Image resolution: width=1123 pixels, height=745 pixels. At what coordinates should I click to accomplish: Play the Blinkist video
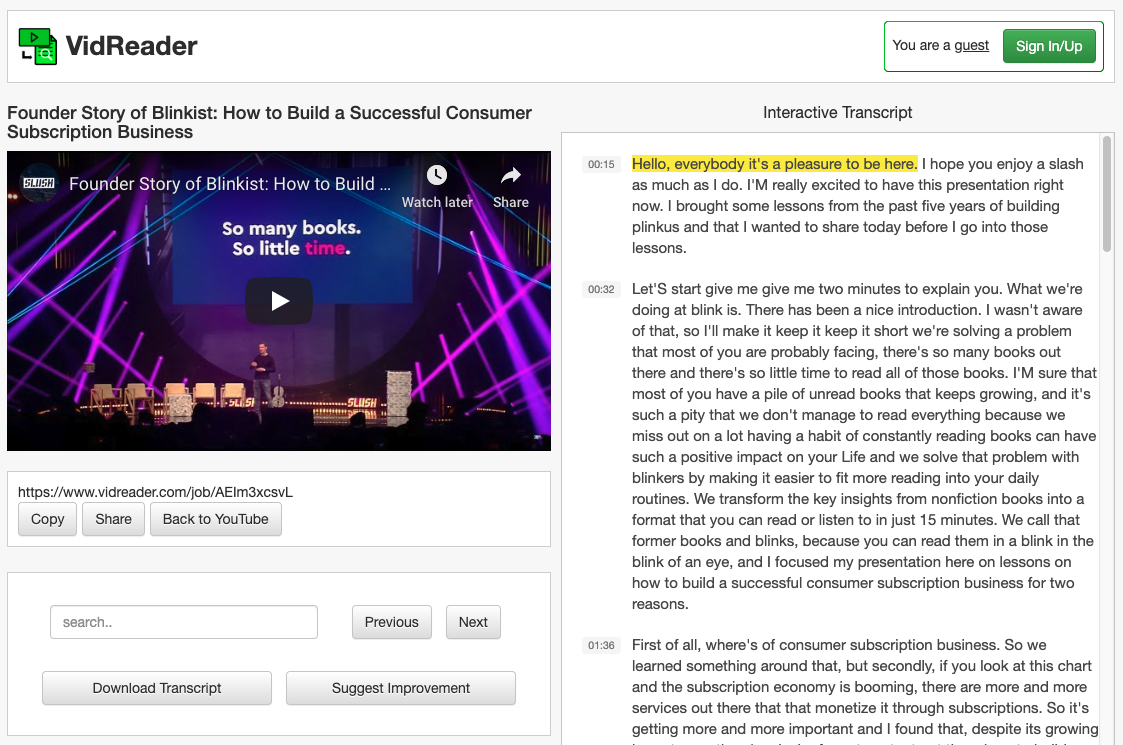click(x=279, y=301)
